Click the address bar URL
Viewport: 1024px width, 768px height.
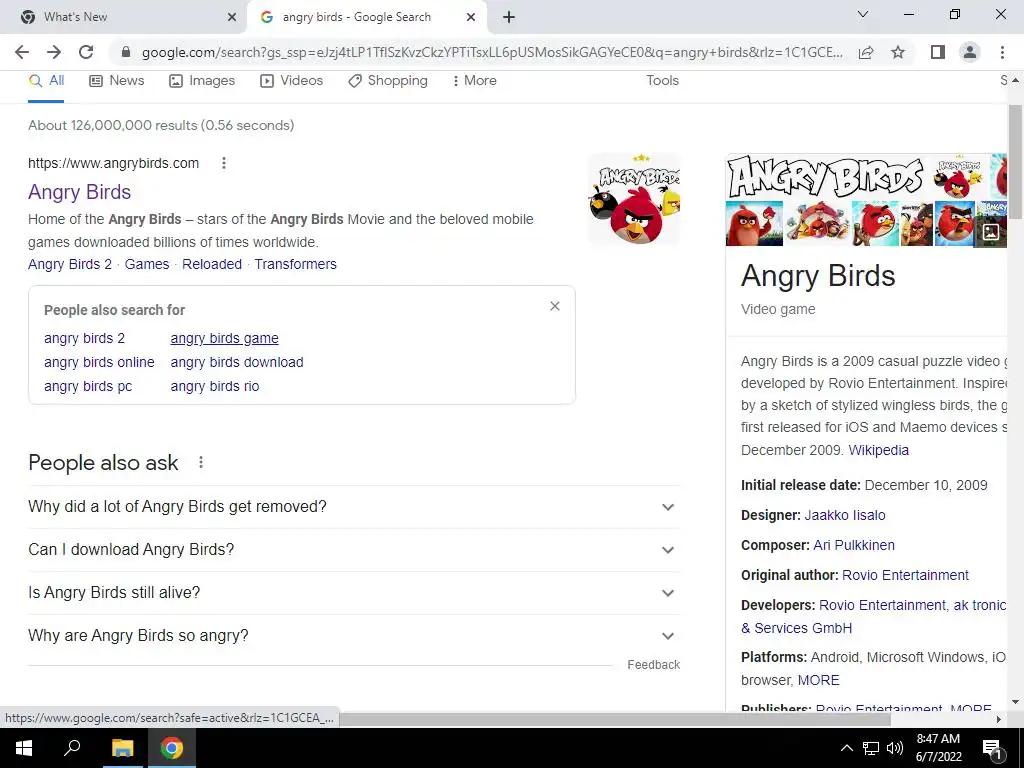[492, 52]
